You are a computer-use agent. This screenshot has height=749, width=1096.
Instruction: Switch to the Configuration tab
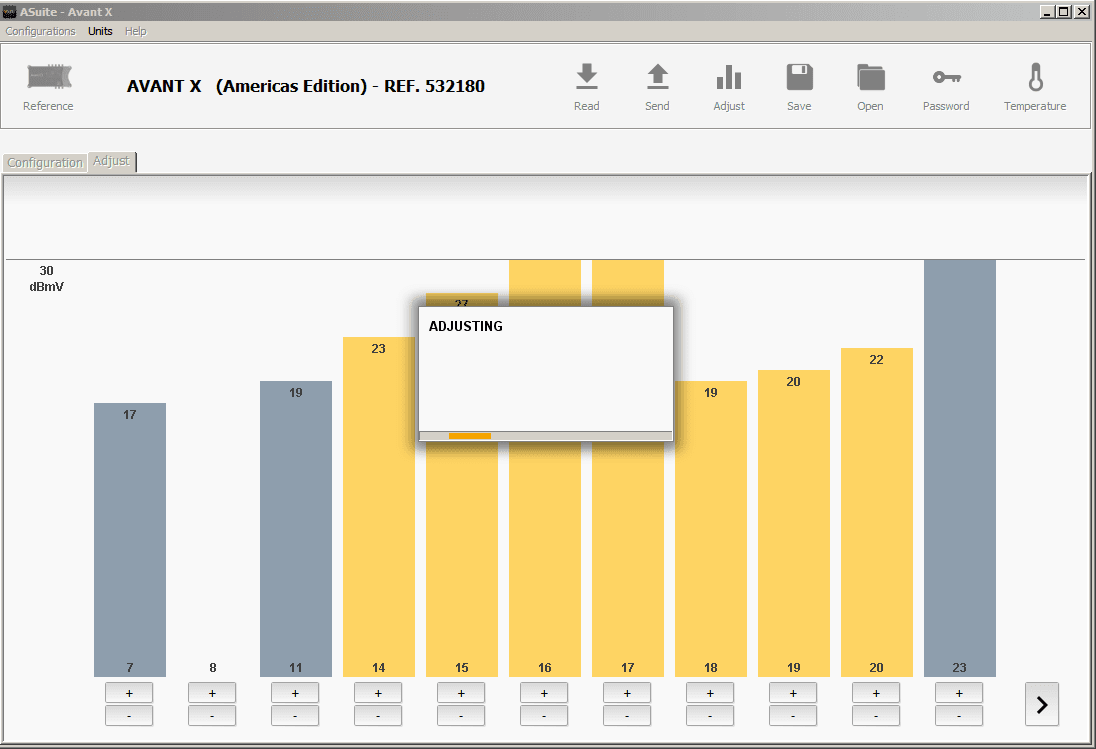coord(45,162)
